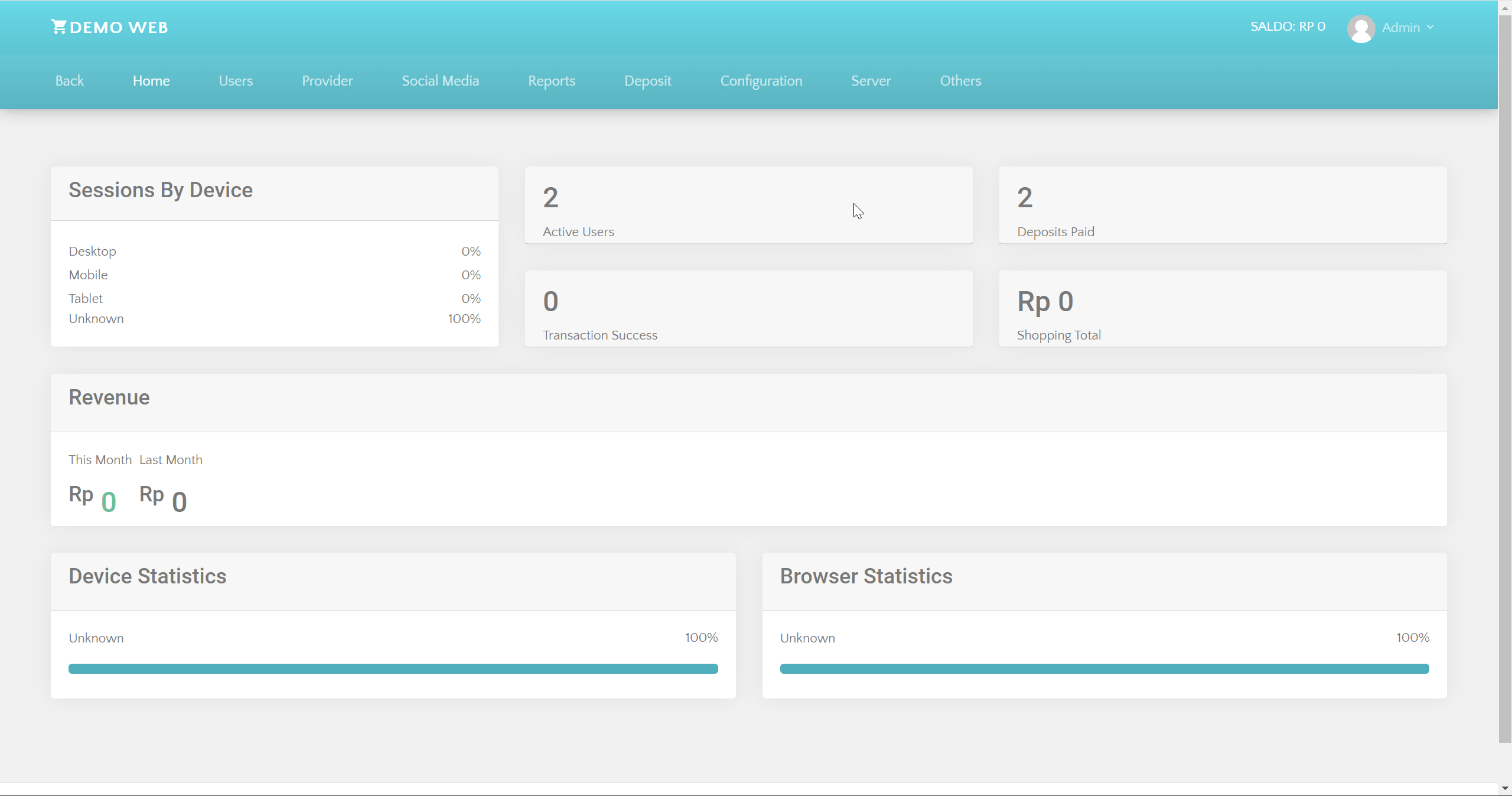Open the Reports menu

tap(550, 81)
